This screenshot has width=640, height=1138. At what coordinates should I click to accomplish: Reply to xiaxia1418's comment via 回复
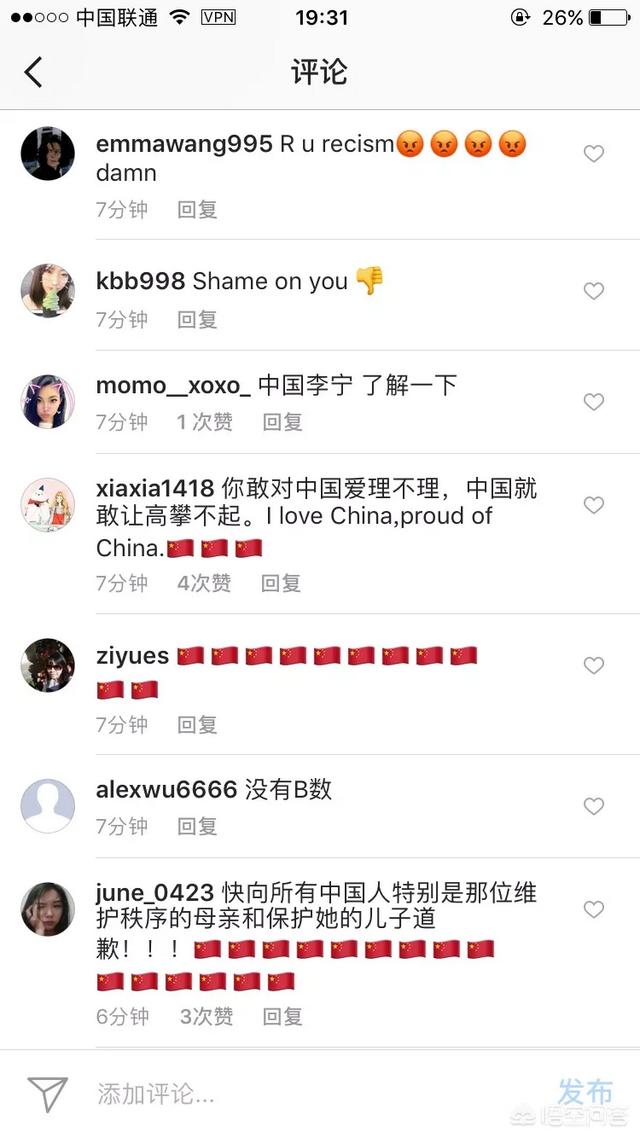pos(281,583)
